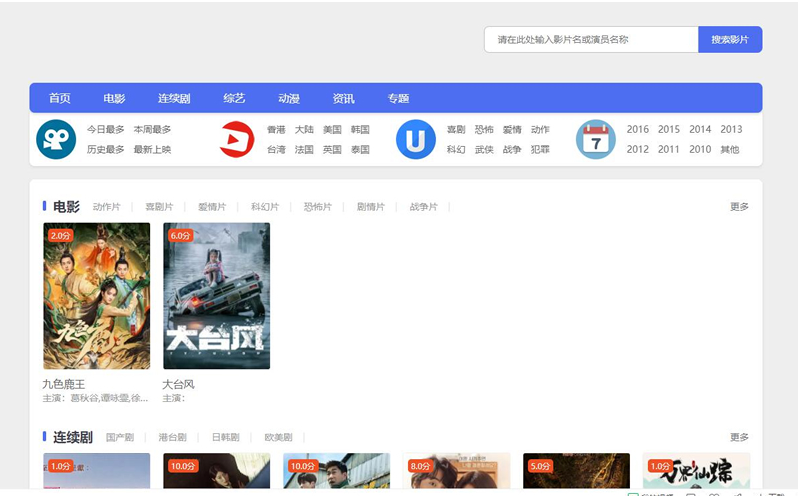The image size is (800, 496).
Task: Open the 综艺 navigation tab
Action: (x=234, y=98)
